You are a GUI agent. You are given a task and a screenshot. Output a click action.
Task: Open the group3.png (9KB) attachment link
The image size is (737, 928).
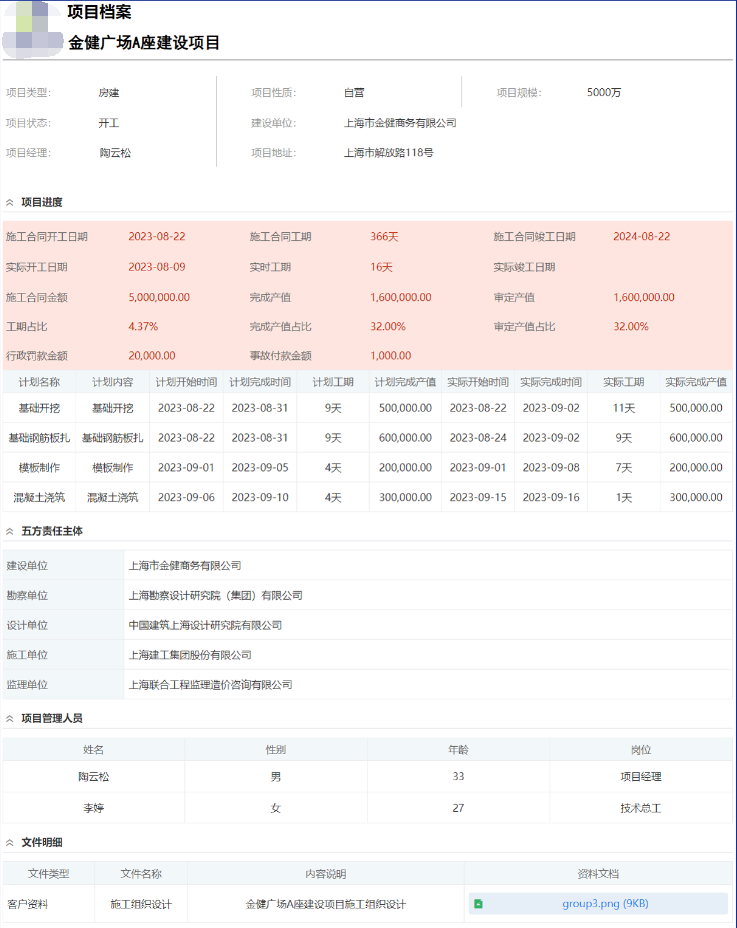point(605,904)
